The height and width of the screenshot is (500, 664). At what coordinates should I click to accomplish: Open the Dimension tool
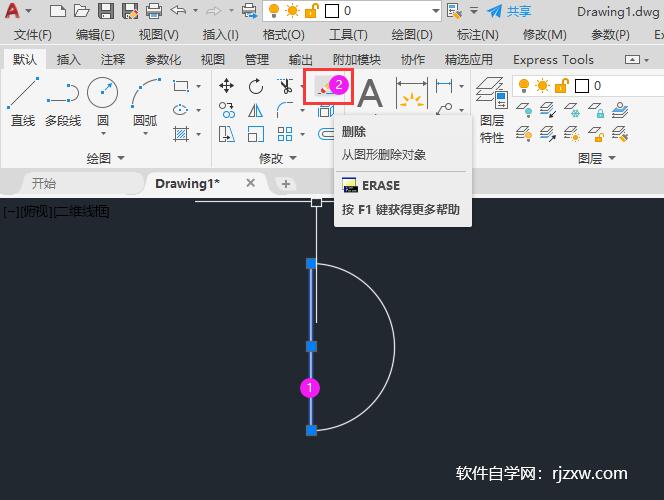click(412, 93)
